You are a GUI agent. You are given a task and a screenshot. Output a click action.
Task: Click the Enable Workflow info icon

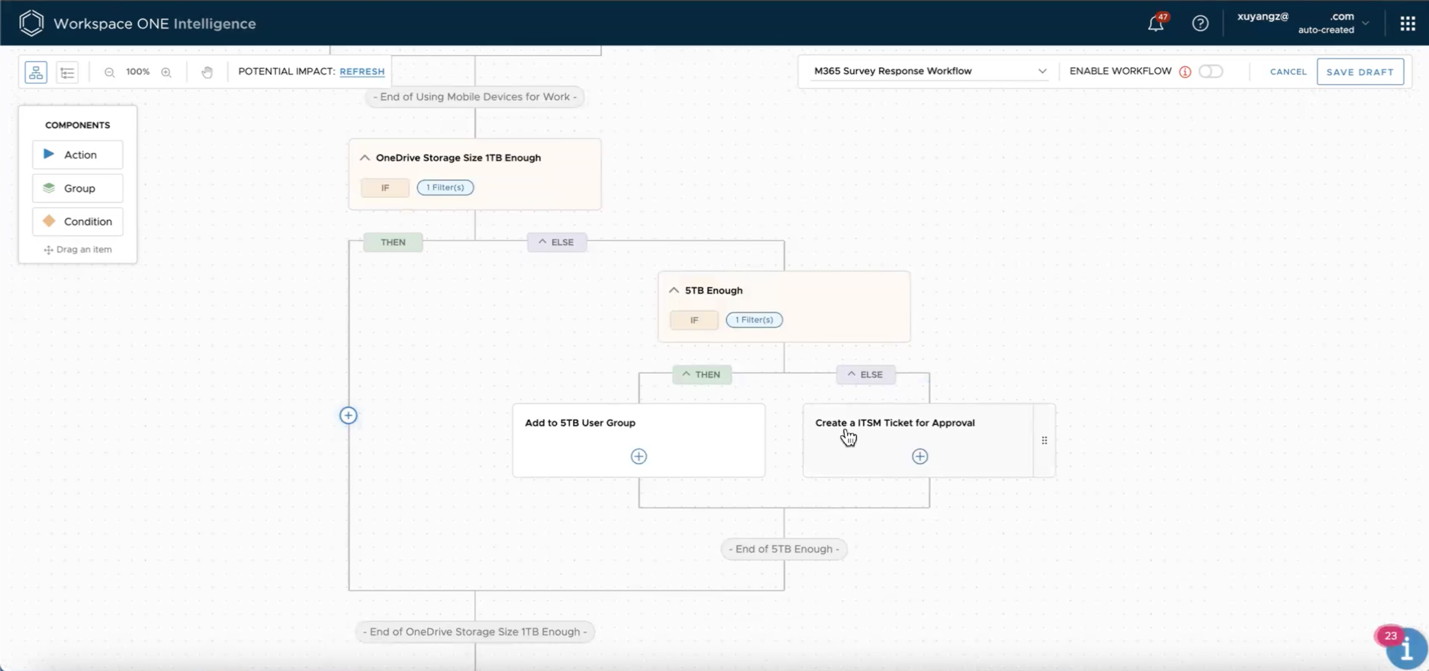tap(1185, 72)
